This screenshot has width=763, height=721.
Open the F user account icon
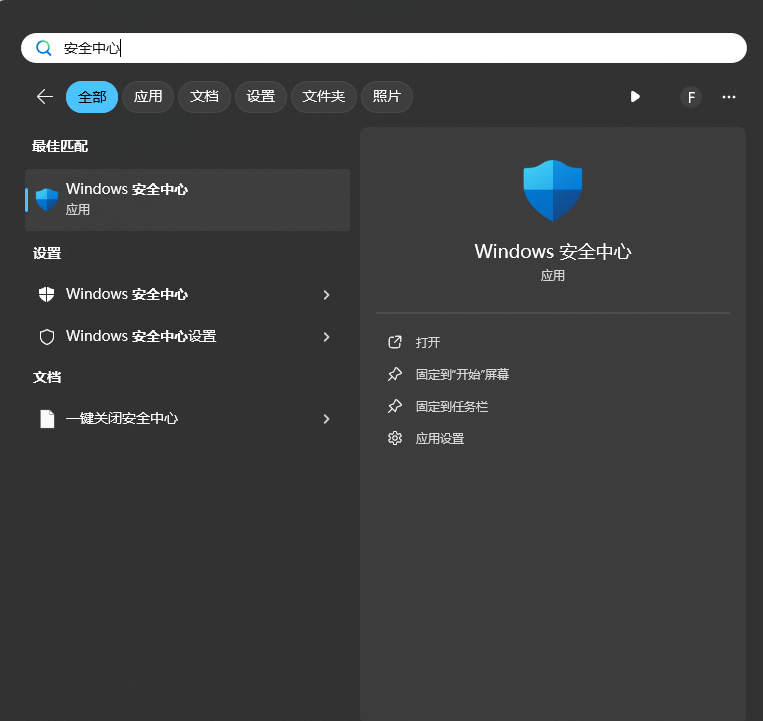click(x=690, y=97)
